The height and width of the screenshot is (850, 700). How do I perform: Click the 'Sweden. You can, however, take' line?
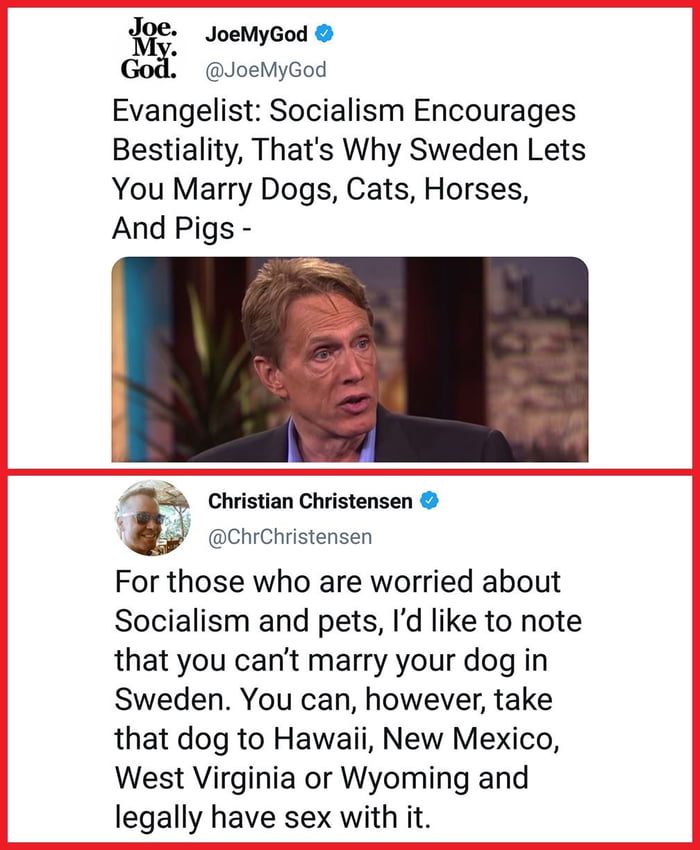[333, 699]
